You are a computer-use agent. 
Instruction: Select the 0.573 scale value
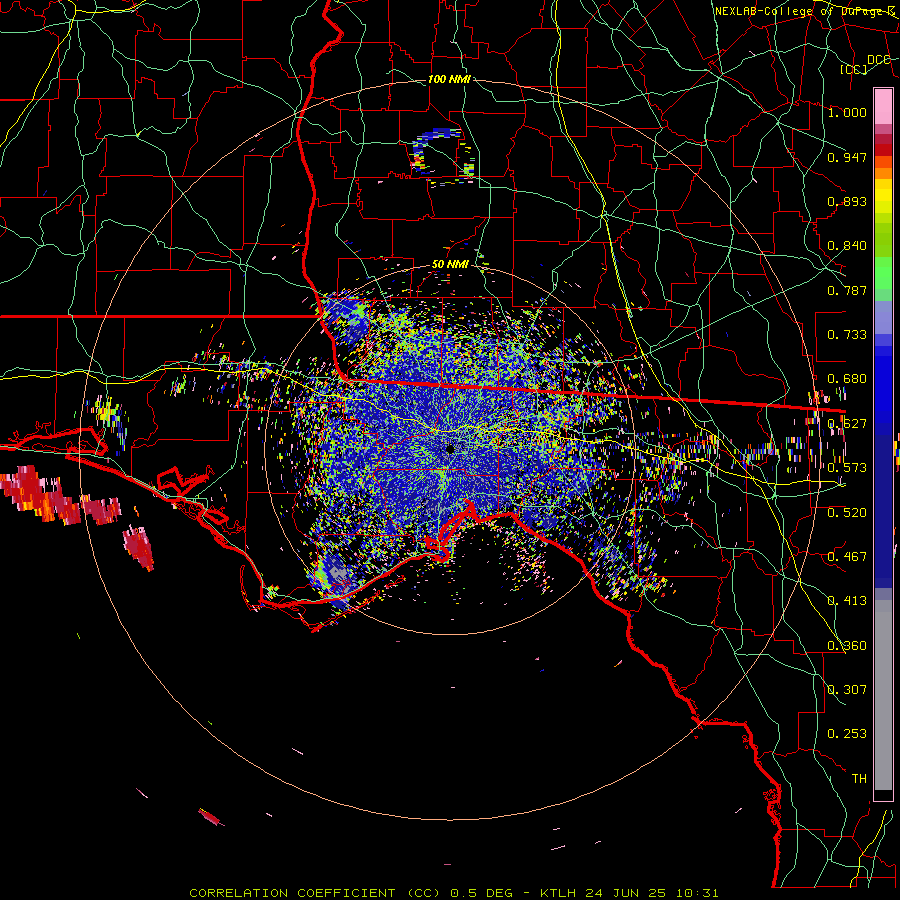(847, 468)
